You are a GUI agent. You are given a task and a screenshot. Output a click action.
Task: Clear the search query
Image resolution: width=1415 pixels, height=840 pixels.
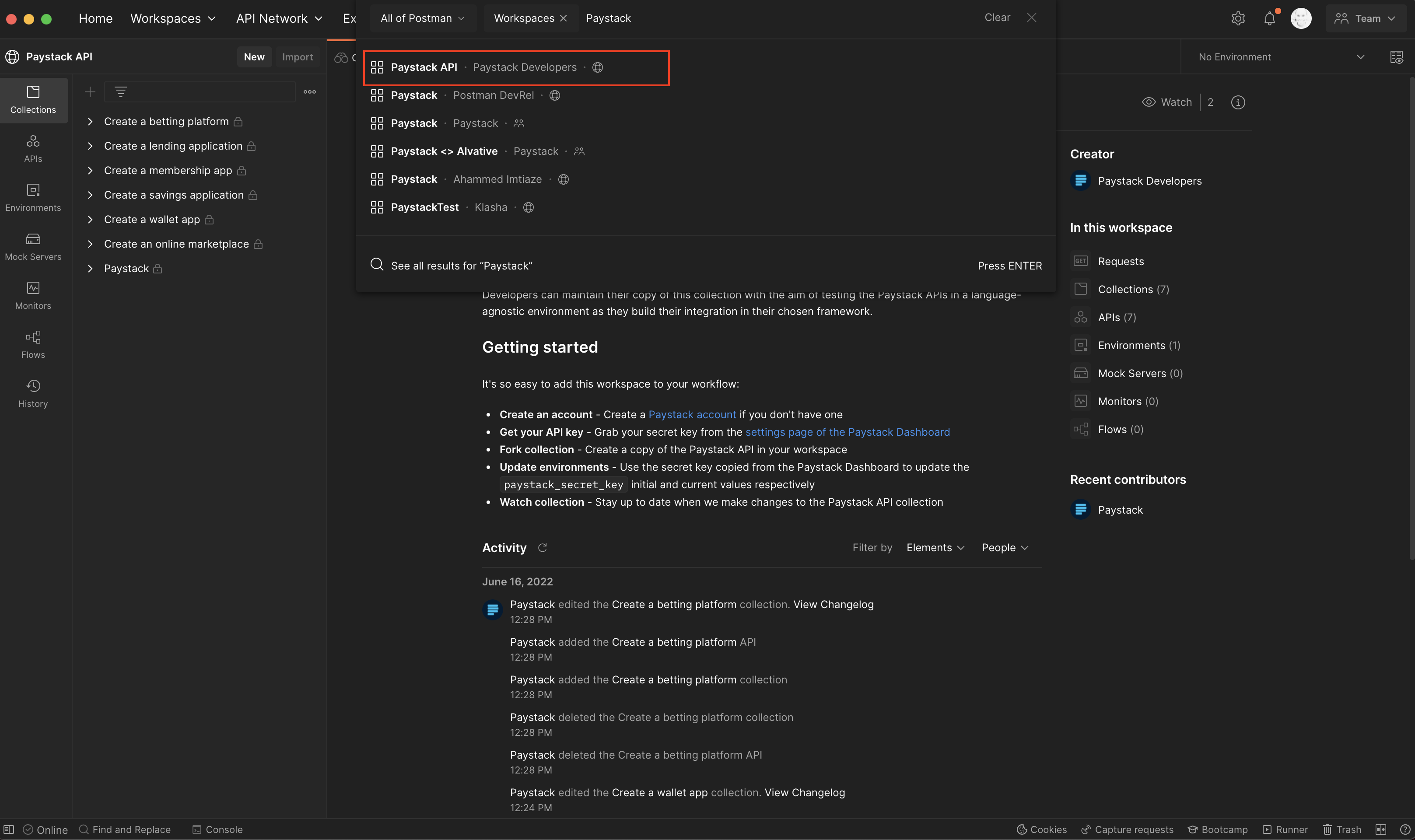coord(997,17)
